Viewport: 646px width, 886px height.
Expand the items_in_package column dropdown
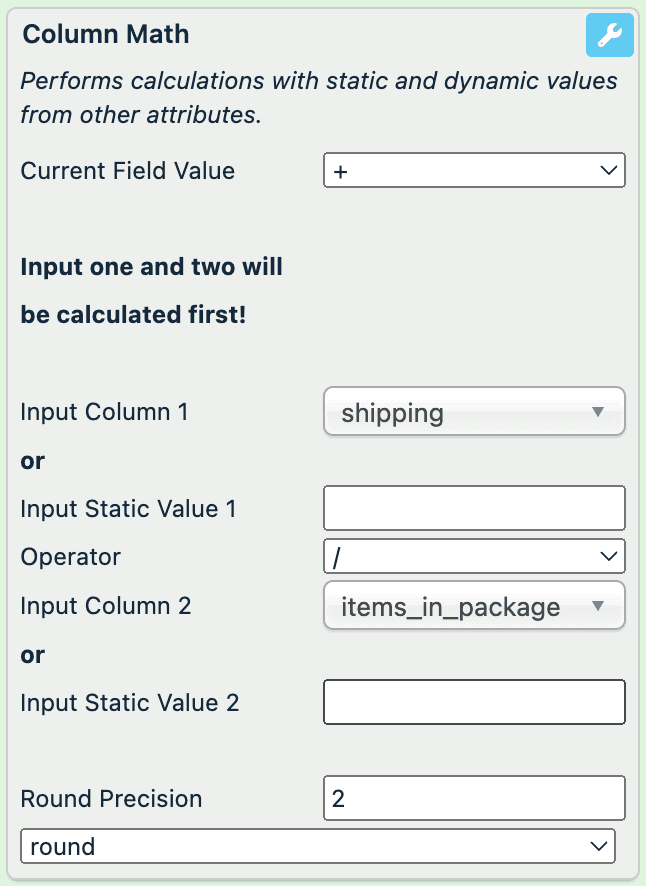click(474, 606)
